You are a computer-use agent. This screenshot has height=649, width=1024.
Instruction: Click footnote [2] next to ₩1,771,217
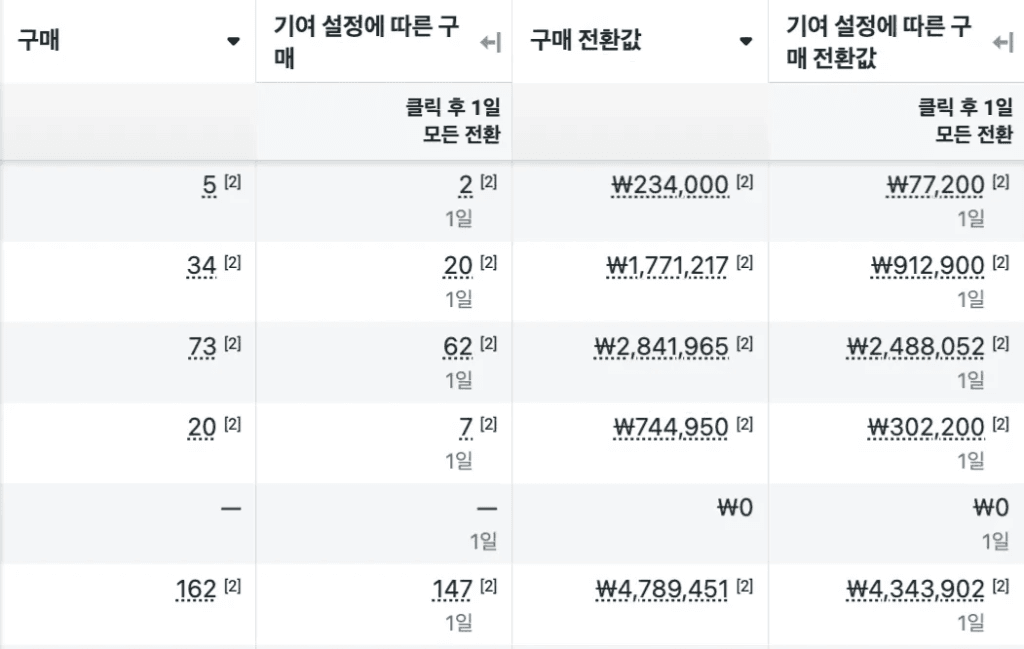745,263
